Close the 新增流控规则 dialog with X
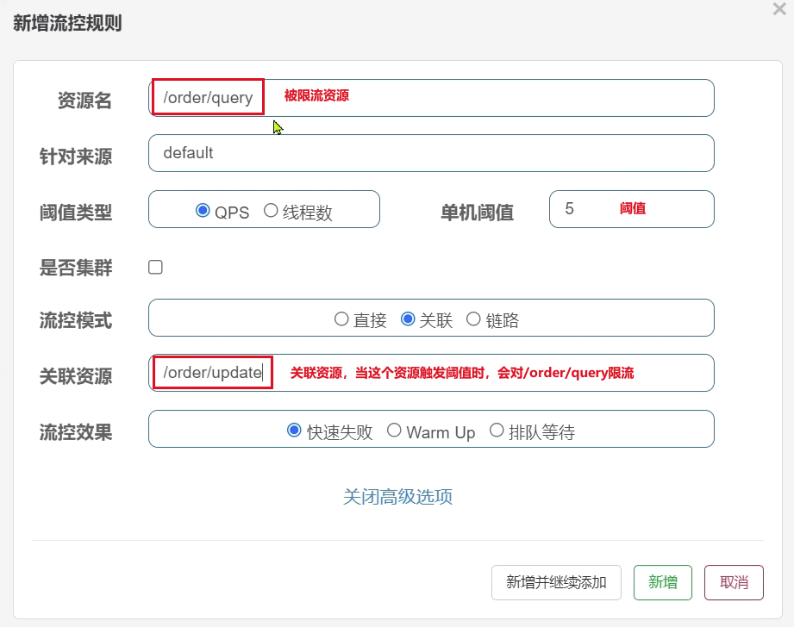Image resolution: width=800 pixels, height=643 pixels. click(x=779, y=9)
